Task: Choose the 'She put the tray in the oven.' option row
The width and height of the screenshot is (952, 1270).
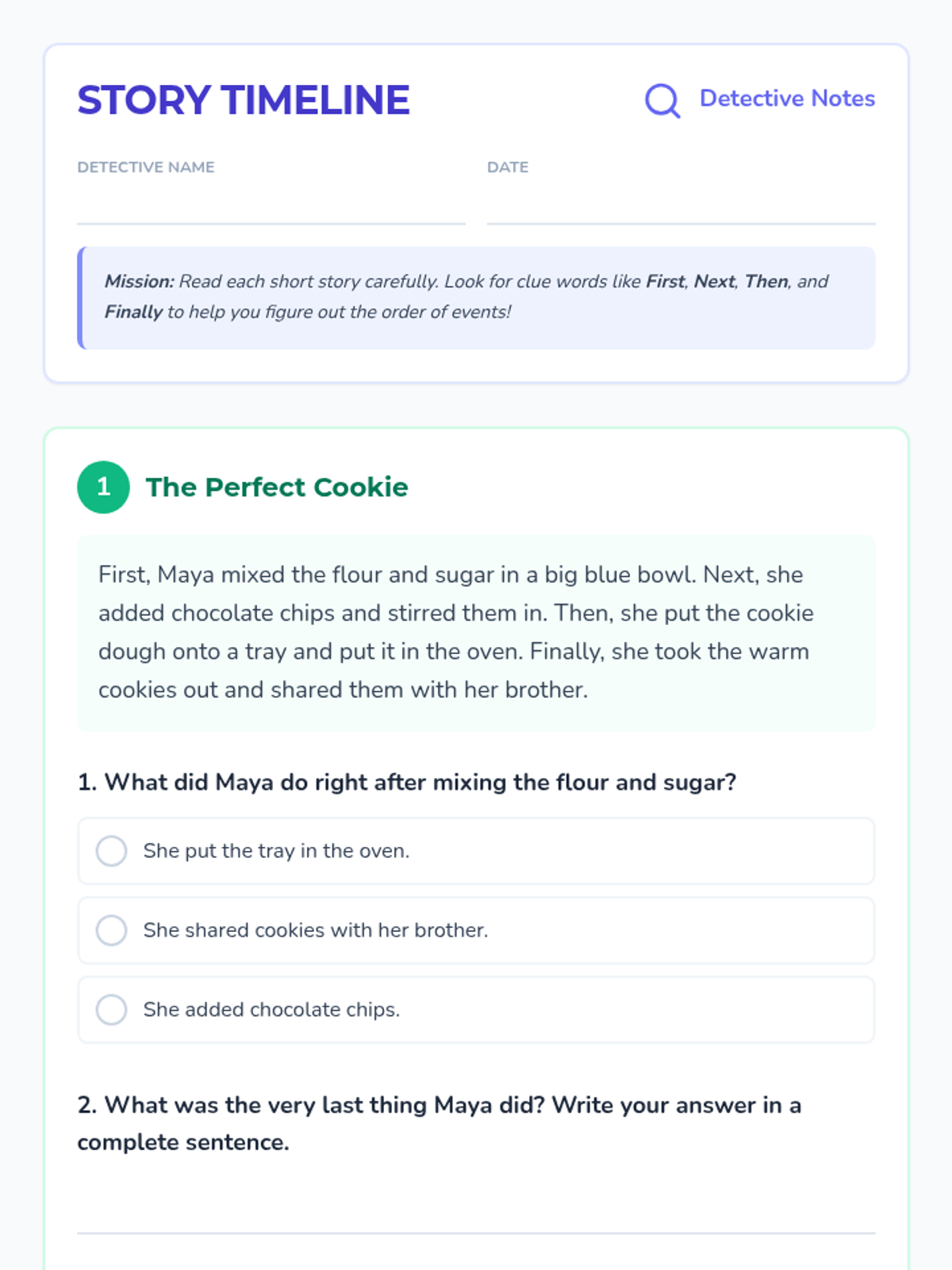Action: 476,851
